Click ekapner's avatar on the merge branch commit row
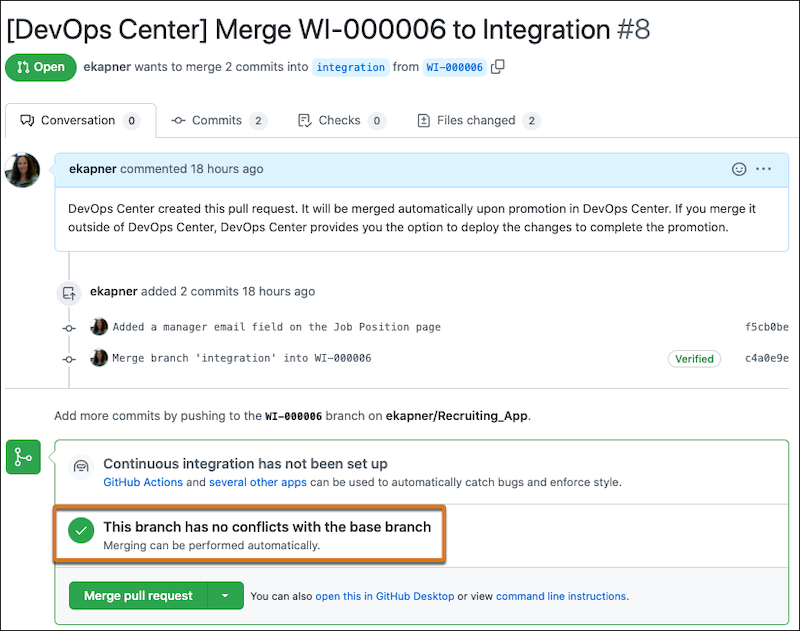The image size is (800, 631). coord(98,359)
